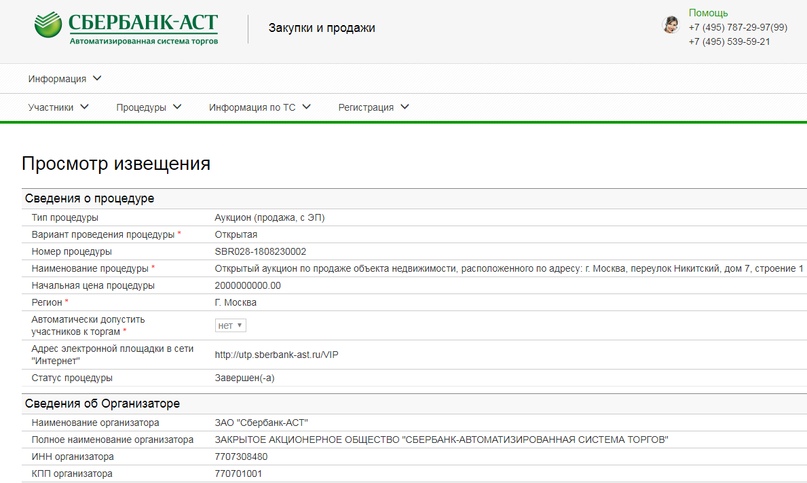This screenshot has height=483, width=807.
Task: Click the Сбербанк-АСТ logo
Action: (x=126, y=28)
